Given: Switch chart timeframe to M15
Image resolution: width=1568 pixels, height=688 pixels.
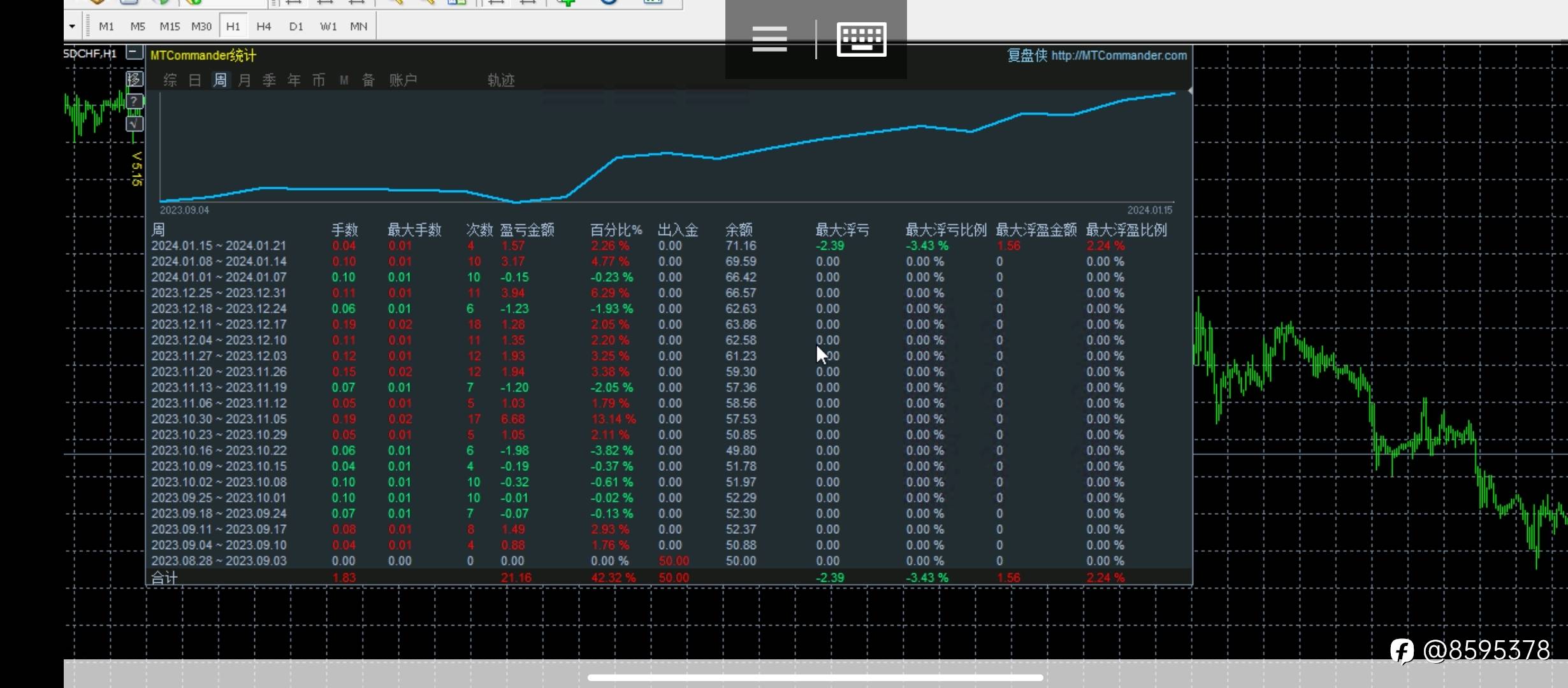Looking at the screenshot, I should point(170,27).
